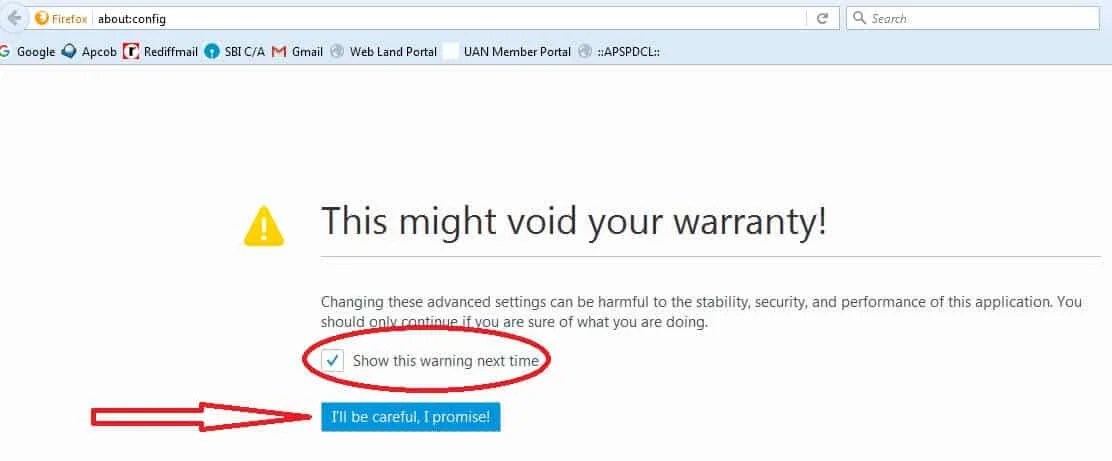Open the UAN Member Portal bookmark
1112x461 pixels.
(508, 52)
